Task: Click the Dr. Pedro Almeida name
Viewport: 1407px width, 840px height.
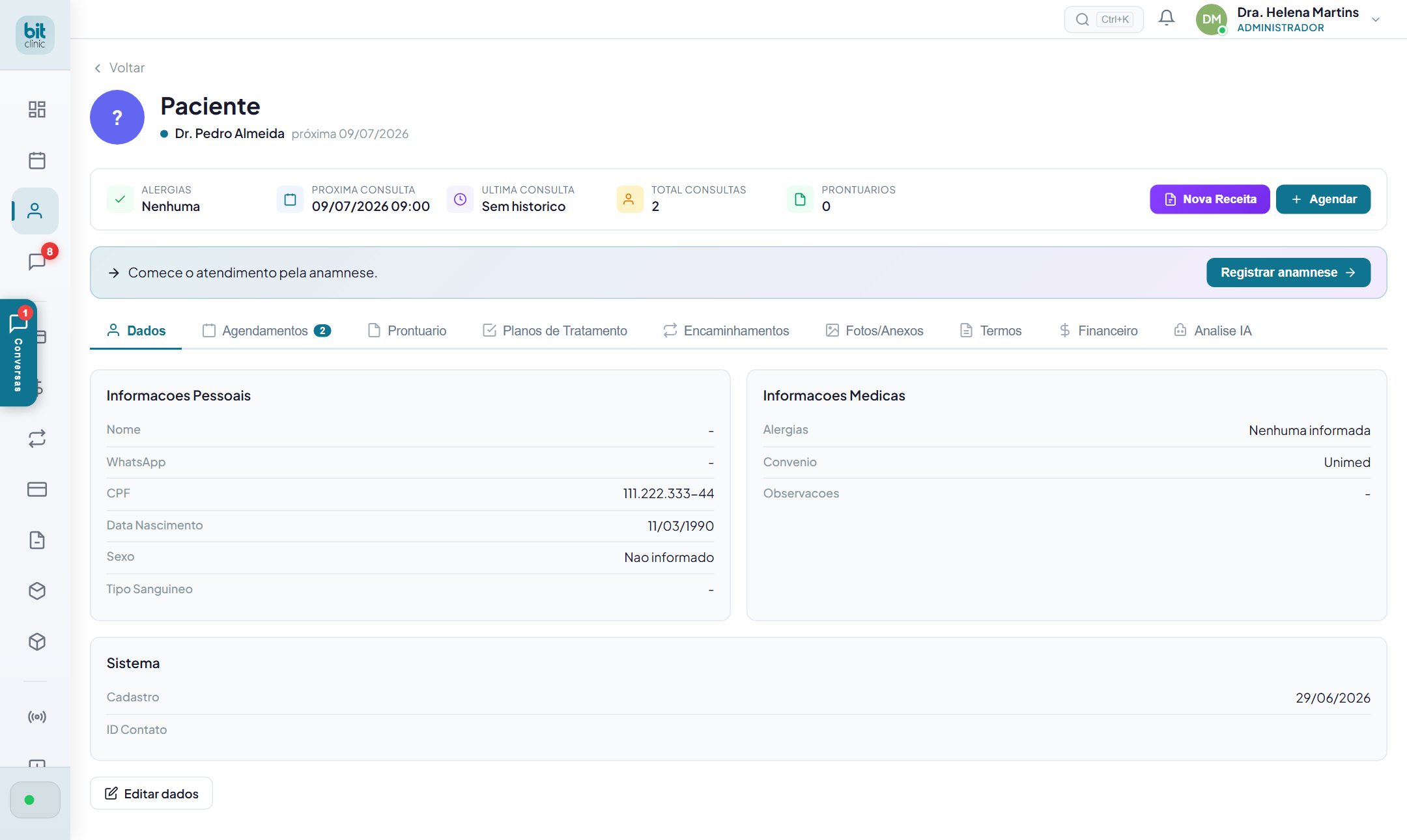Action: coord(229,133)
